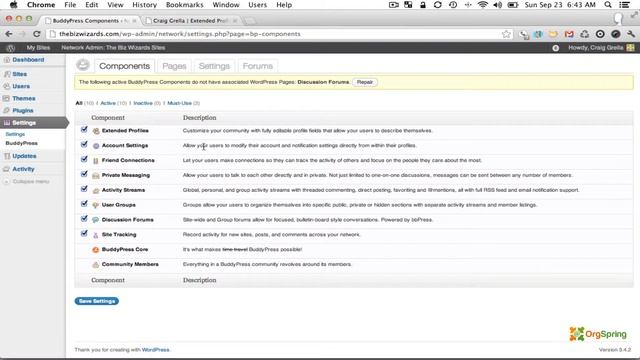Click the Activity Streams component icon
This screenshot has width=640, height=360.
[x=96, y=191]
